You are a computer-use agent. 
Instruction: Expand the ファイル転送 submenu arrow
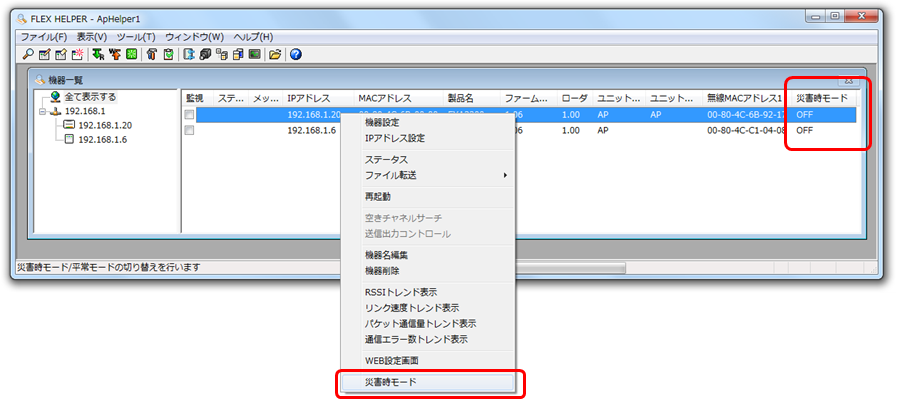pyautogui.click(x=505, y=175)
